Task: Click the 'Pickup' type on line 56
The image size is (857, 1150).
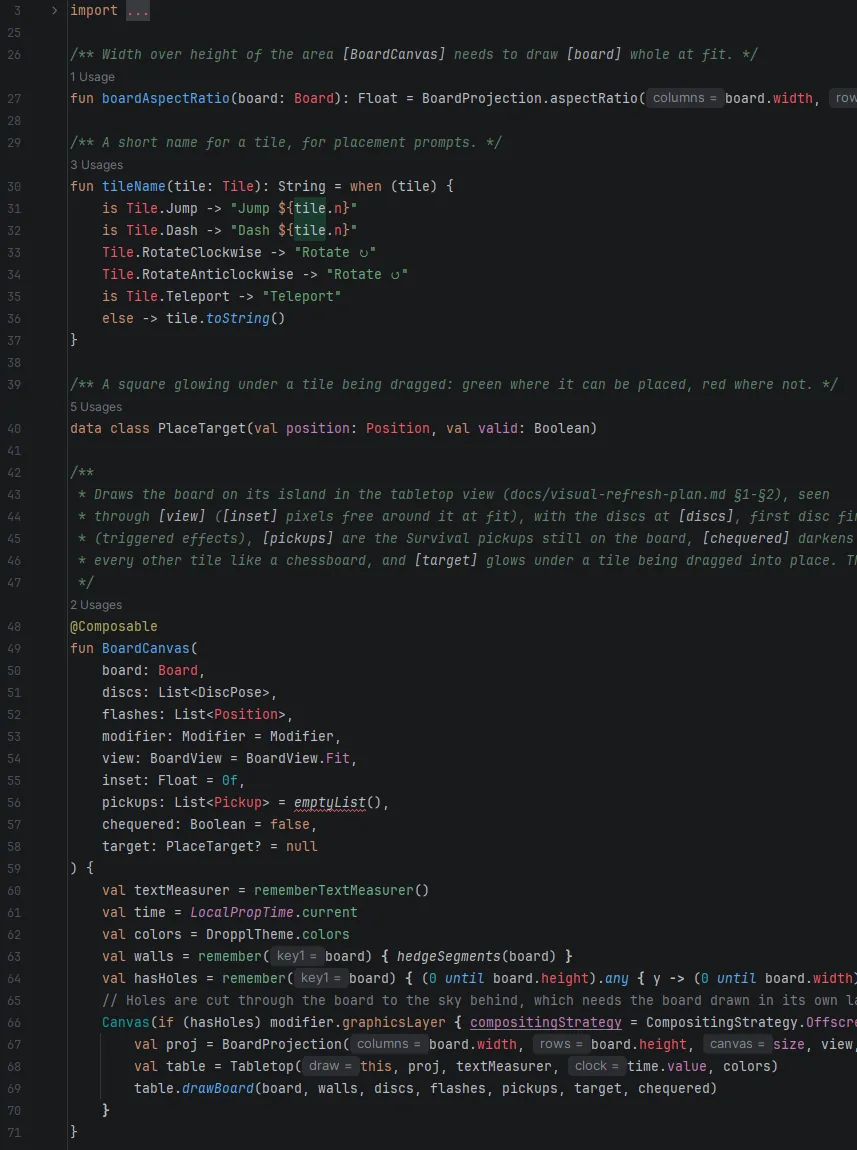Action: pos(238,802)
